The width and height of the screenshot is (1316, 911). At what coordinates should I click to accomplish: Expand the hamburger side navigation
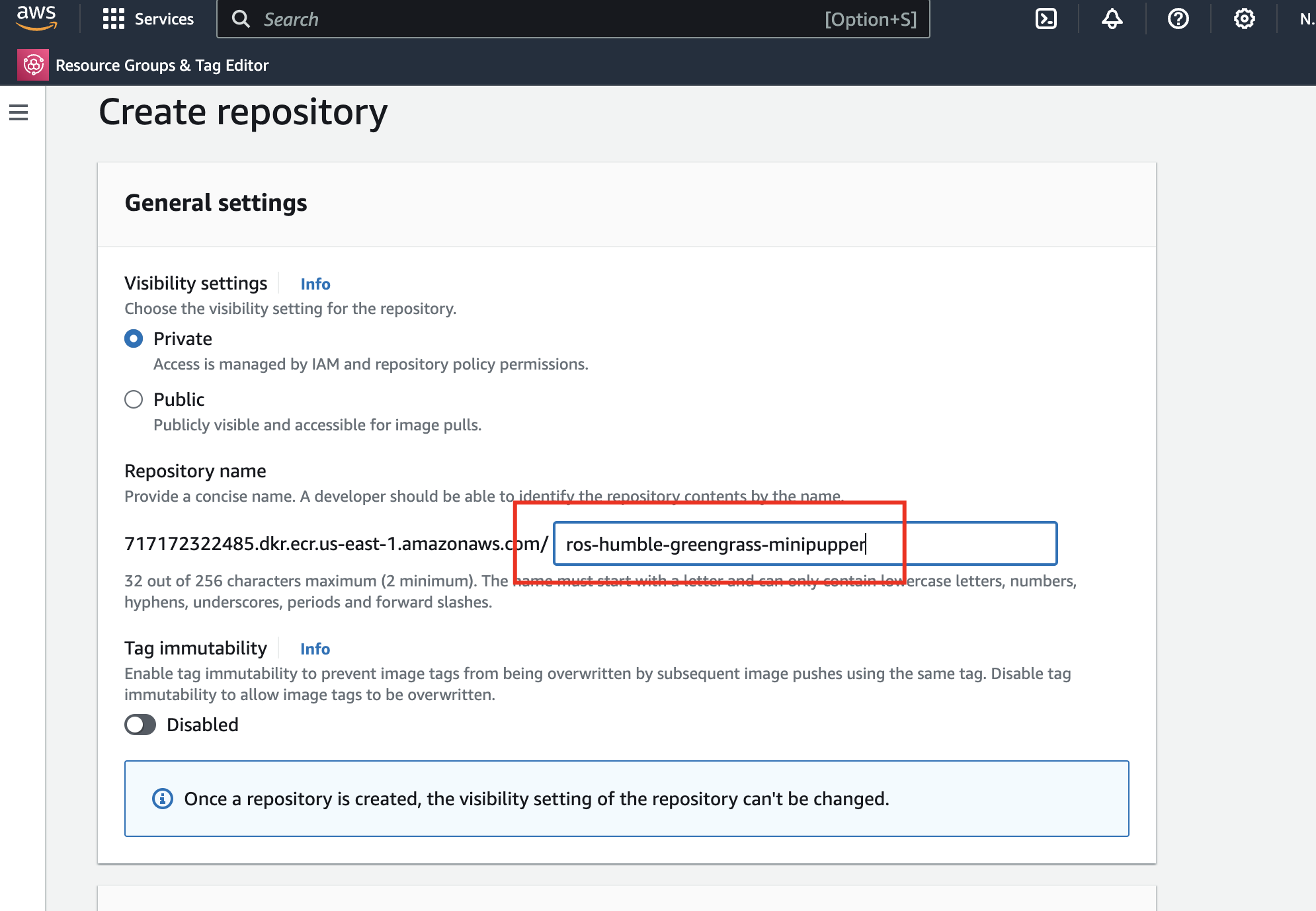pyautogui.click(x=19, y=112)
